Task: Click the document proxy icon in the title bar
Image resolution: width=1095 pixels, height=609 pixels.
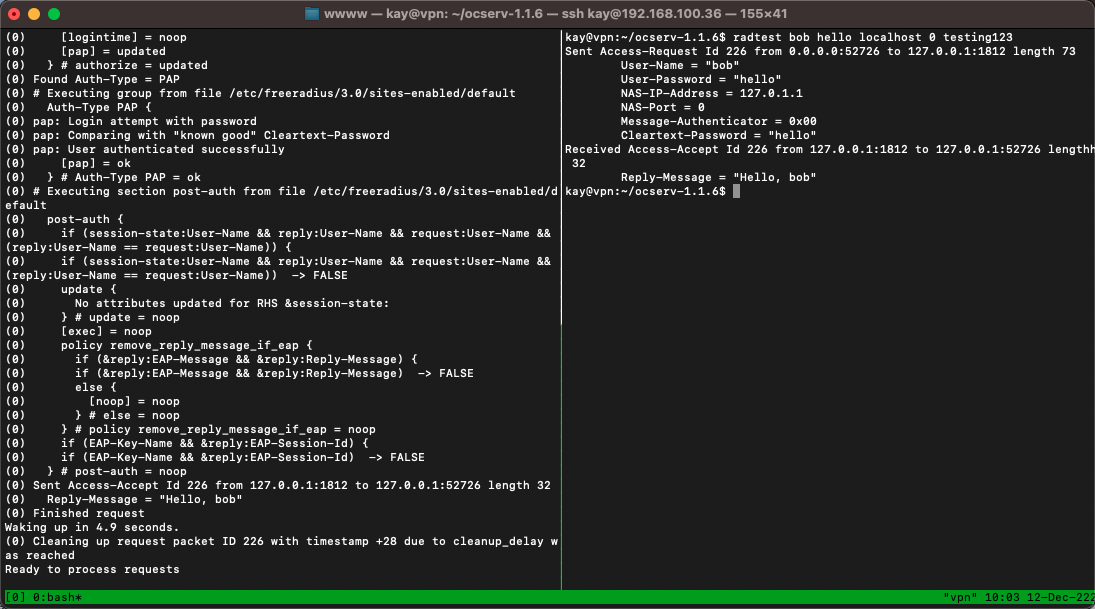Action: pyautogui.click(x=314, y=13)
